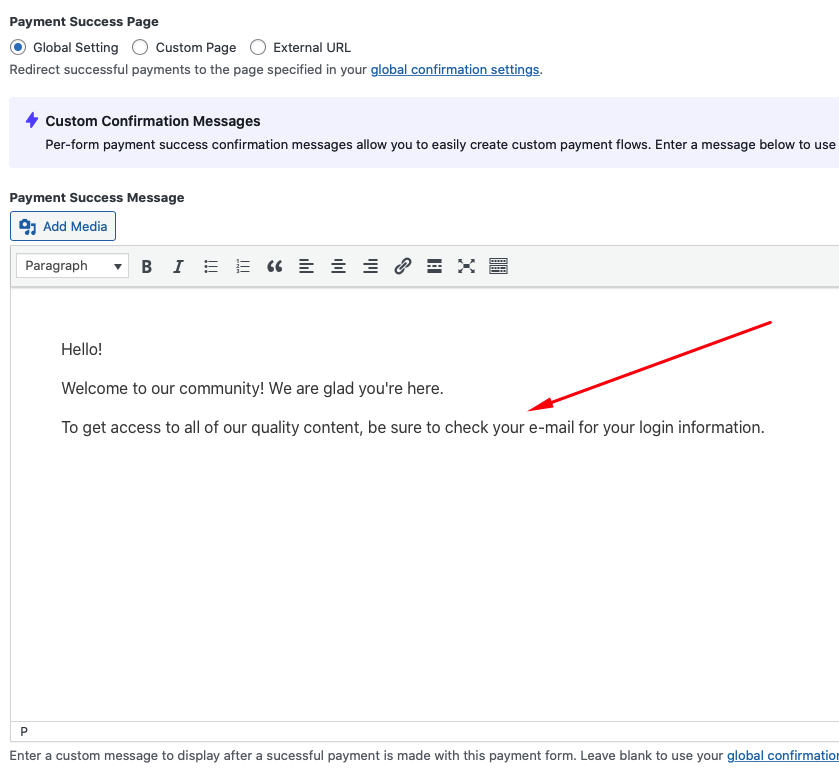Open the insert/edit link tool
The height and width of the screenshot is (779, 839).
coord(403,266)
